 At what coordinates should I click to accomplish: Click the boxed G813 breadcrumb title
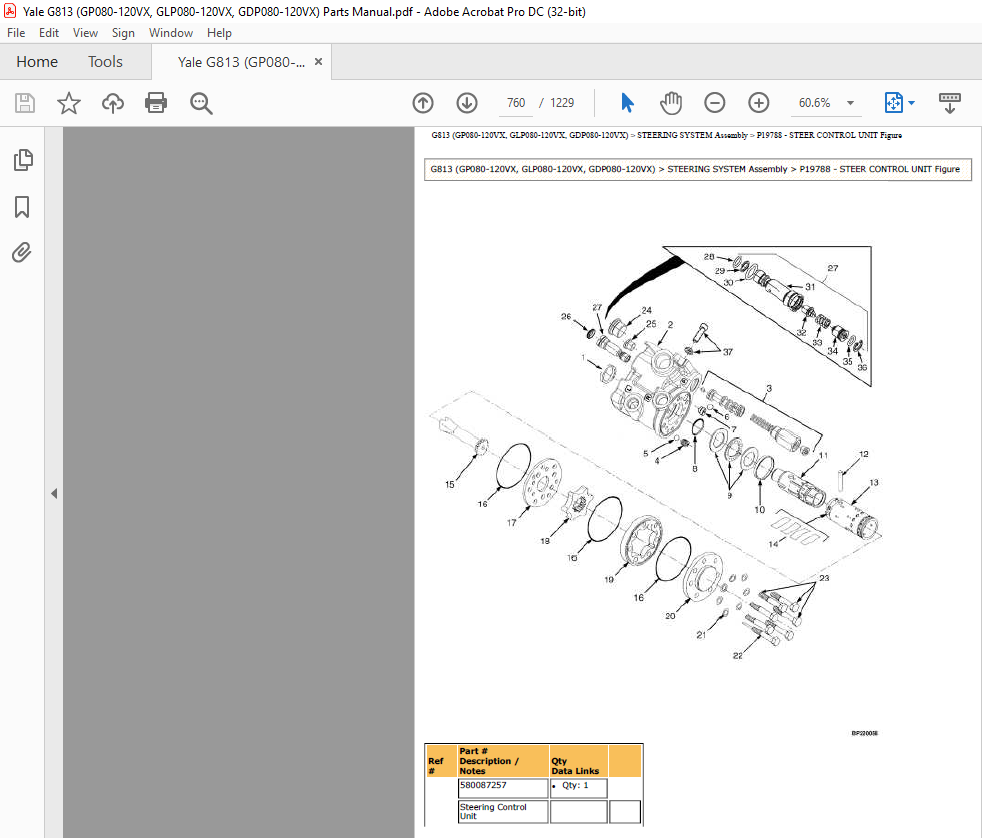(x=698, y=169)
